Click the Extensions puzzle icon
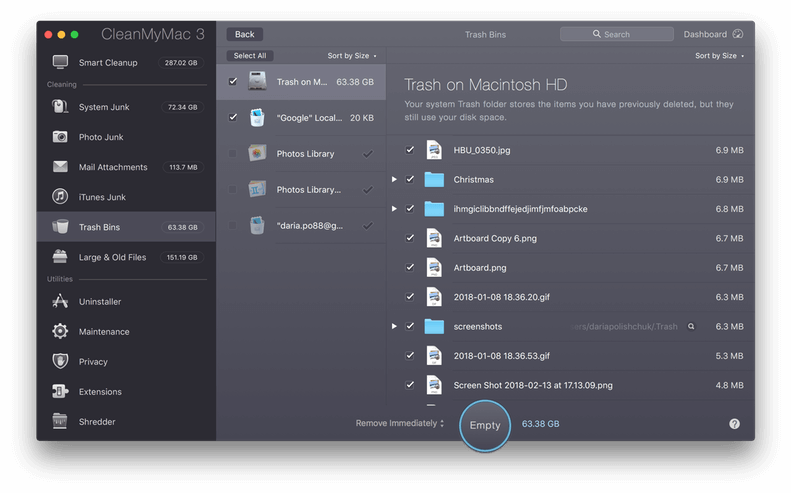 [60, 391]
